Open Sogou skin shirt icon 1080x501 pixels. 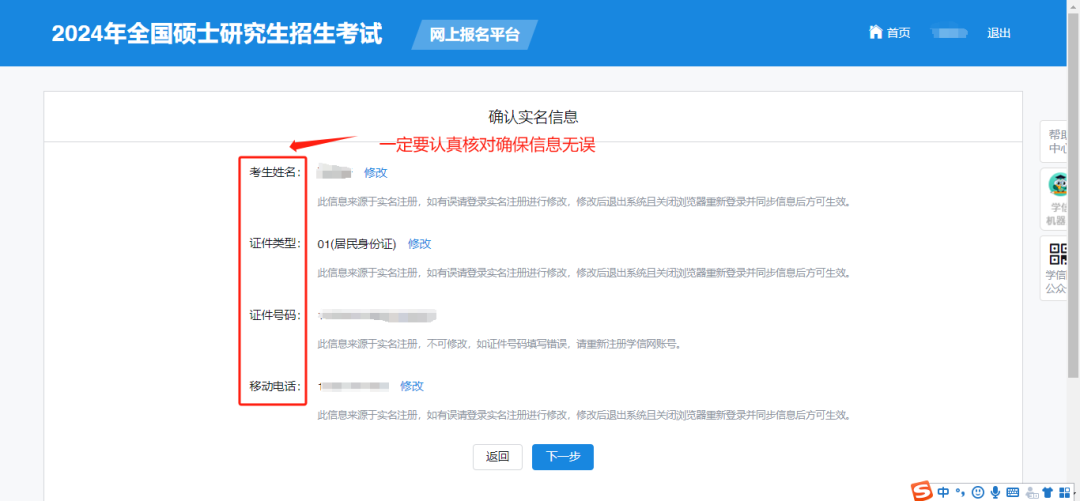pyautogui.click(x=1047, y=492)
